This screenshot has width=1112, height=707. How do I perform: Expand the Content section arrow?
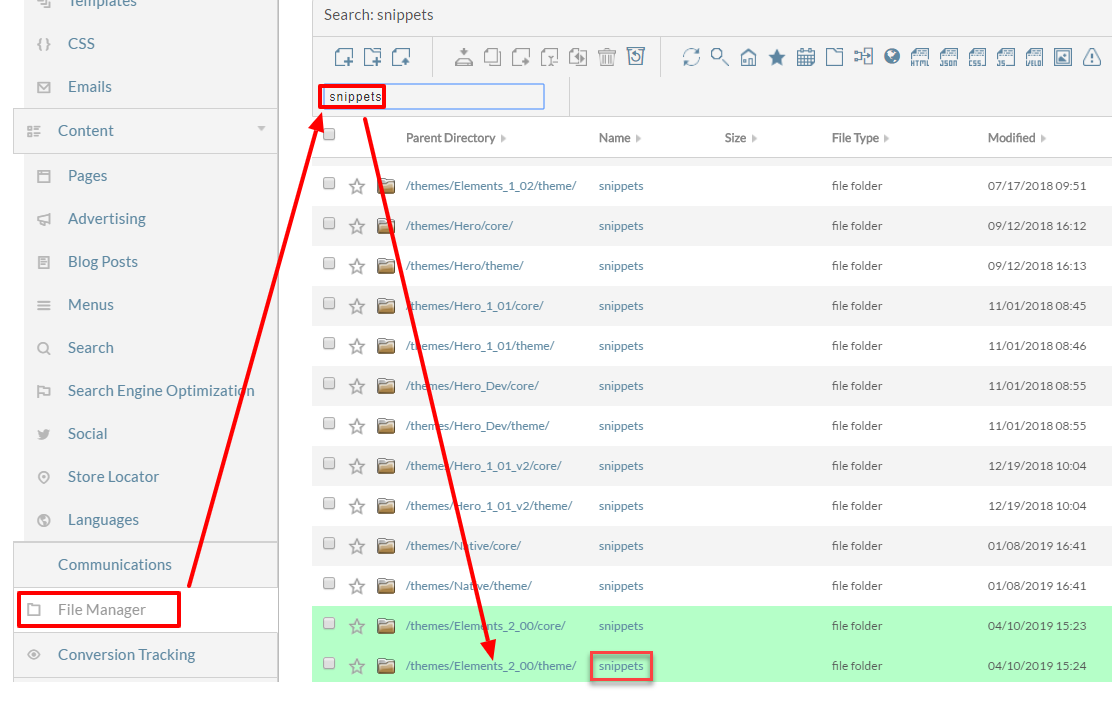click(x=261, y=129)
